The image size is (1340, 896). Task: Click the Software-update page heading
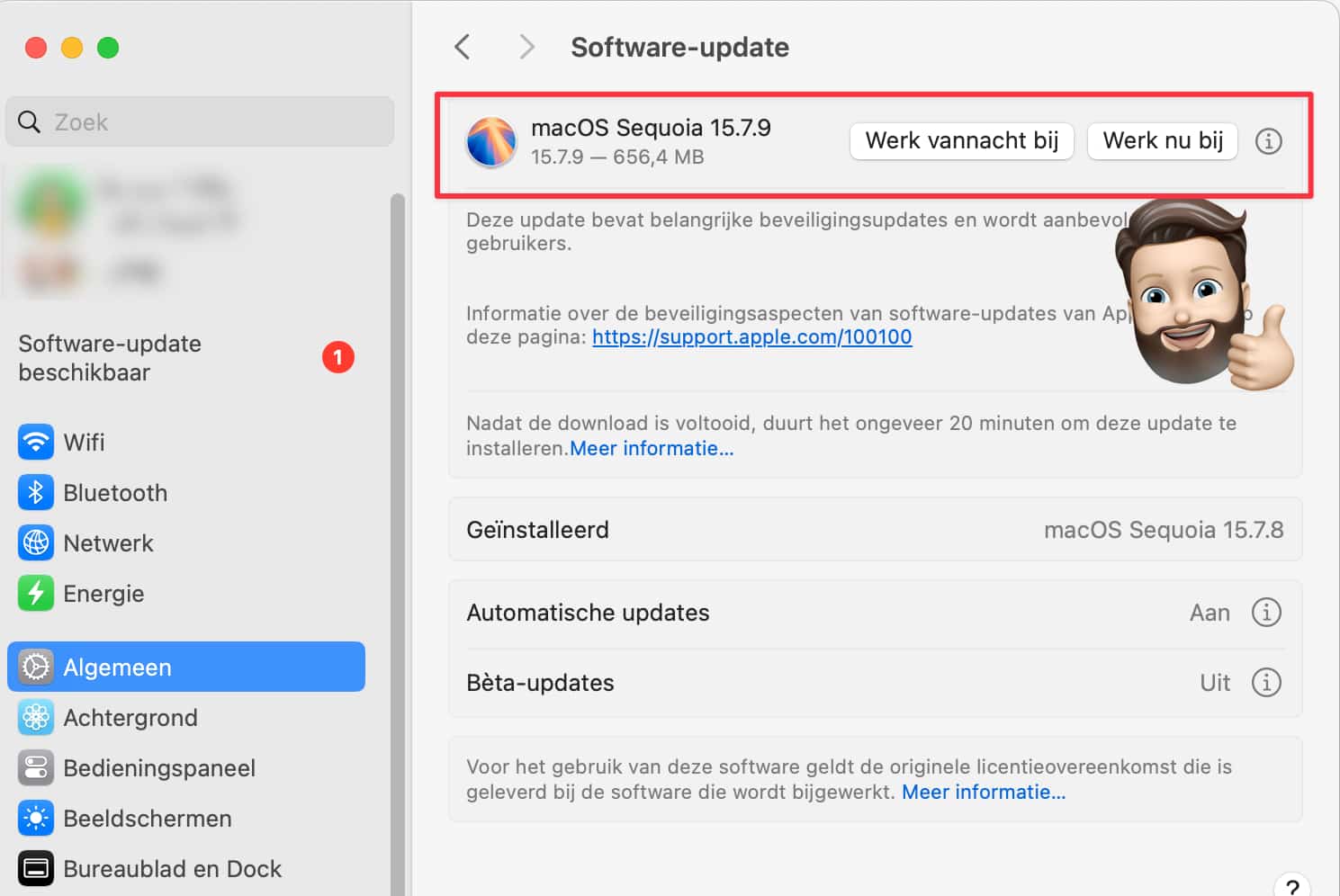click(x=679, y=47)
